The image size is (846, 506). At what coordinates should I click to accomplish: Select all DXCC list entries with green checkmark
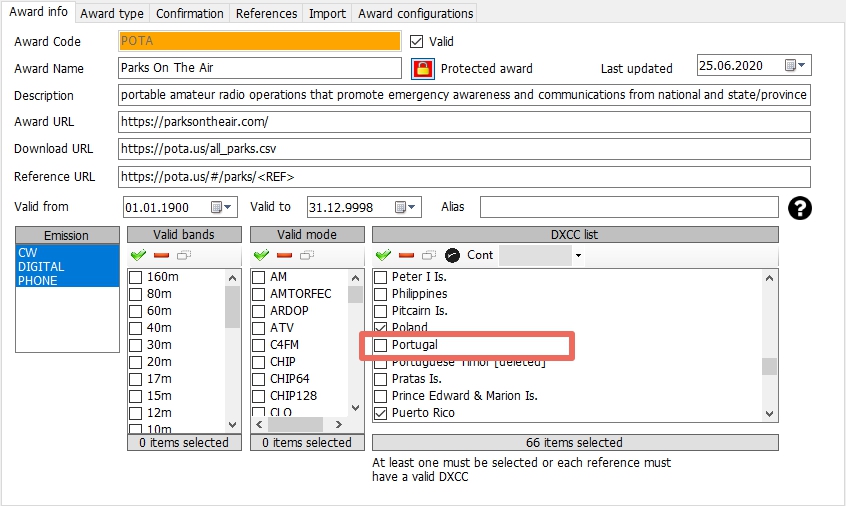coord(384,255)
